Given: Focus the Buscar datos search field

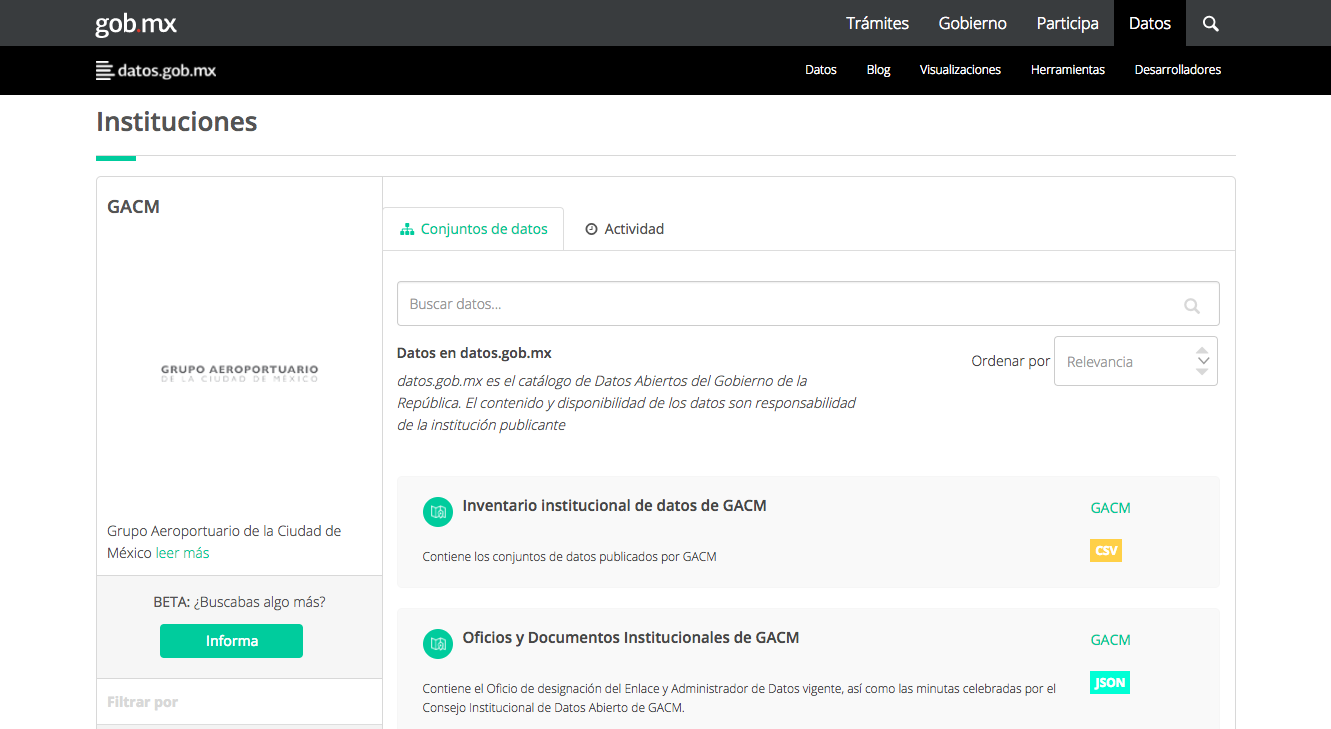Looking at the screenshot, I should point(808,304).
